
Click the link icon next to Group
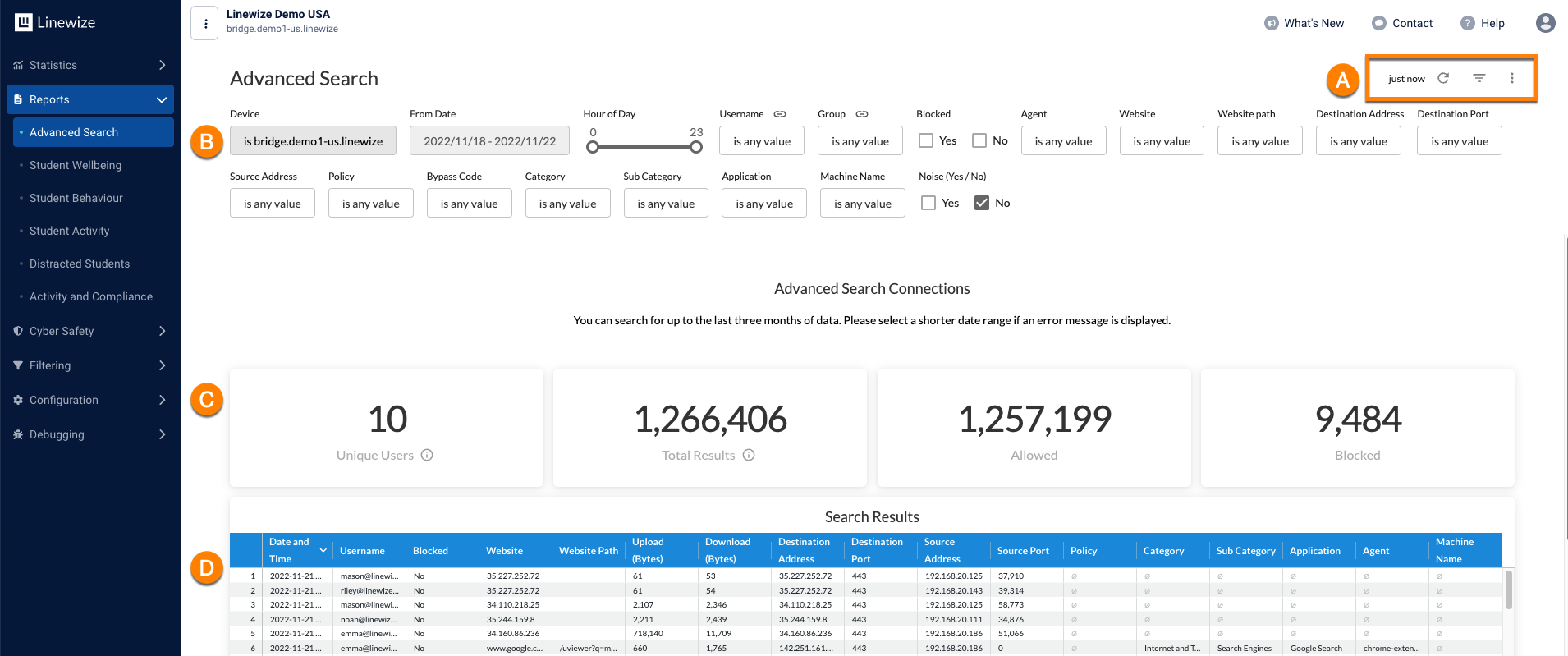point(862,114)
